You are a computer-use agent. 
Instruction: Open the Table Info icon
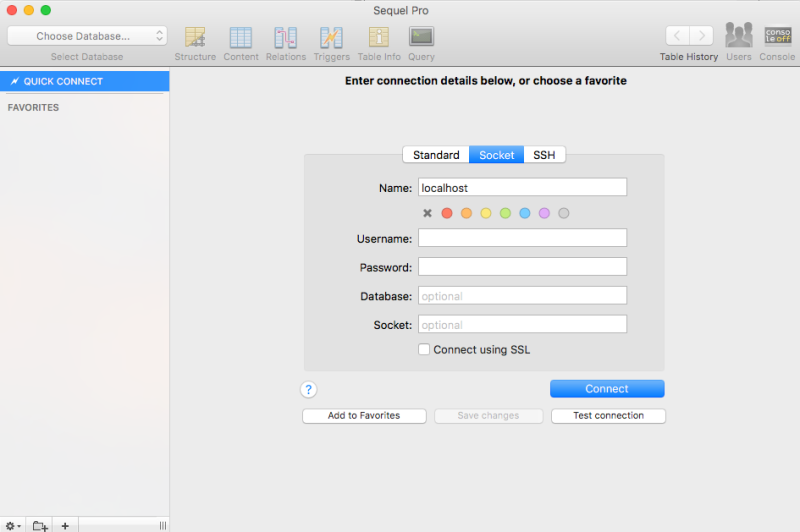click(379, 37)
